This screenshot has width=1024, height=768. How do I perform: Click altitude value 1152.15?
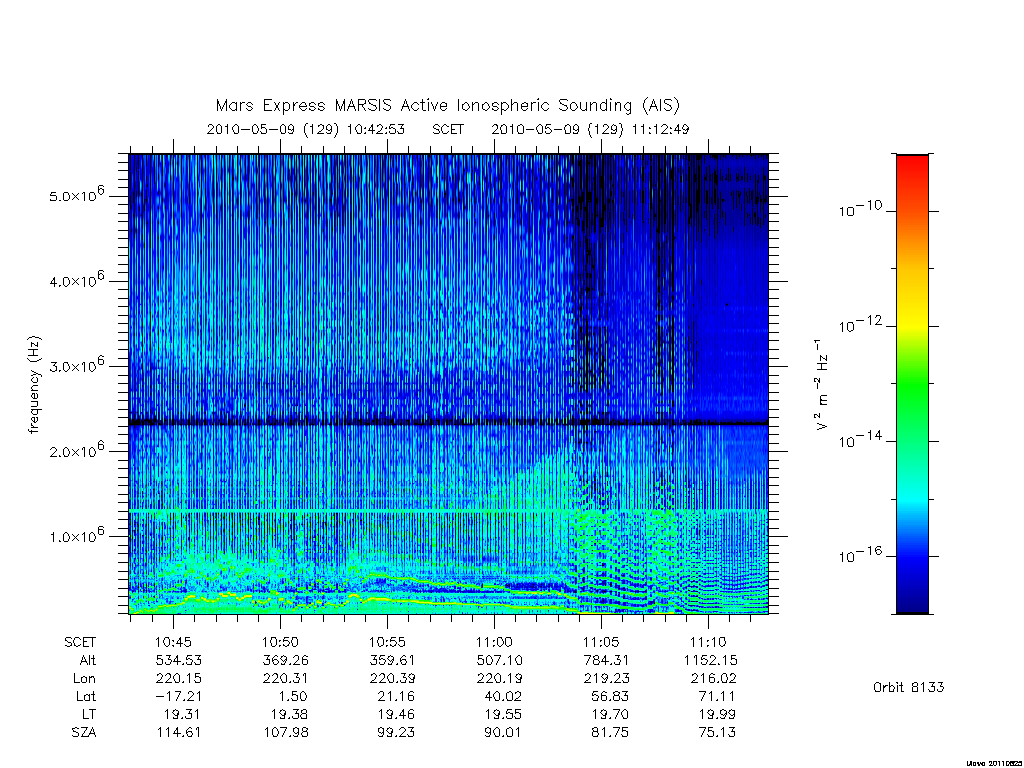click(x=710, y=660)
